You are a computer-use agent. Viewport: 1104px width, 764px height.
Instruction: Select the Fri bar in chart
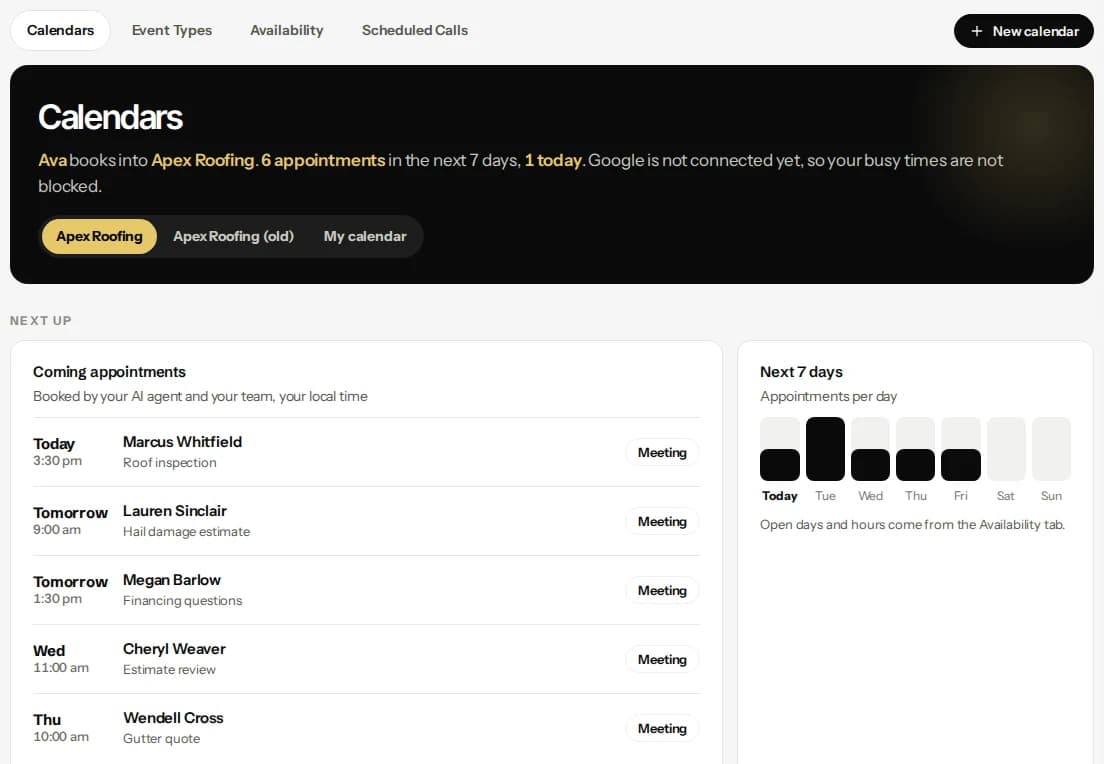tap(960, 449)
